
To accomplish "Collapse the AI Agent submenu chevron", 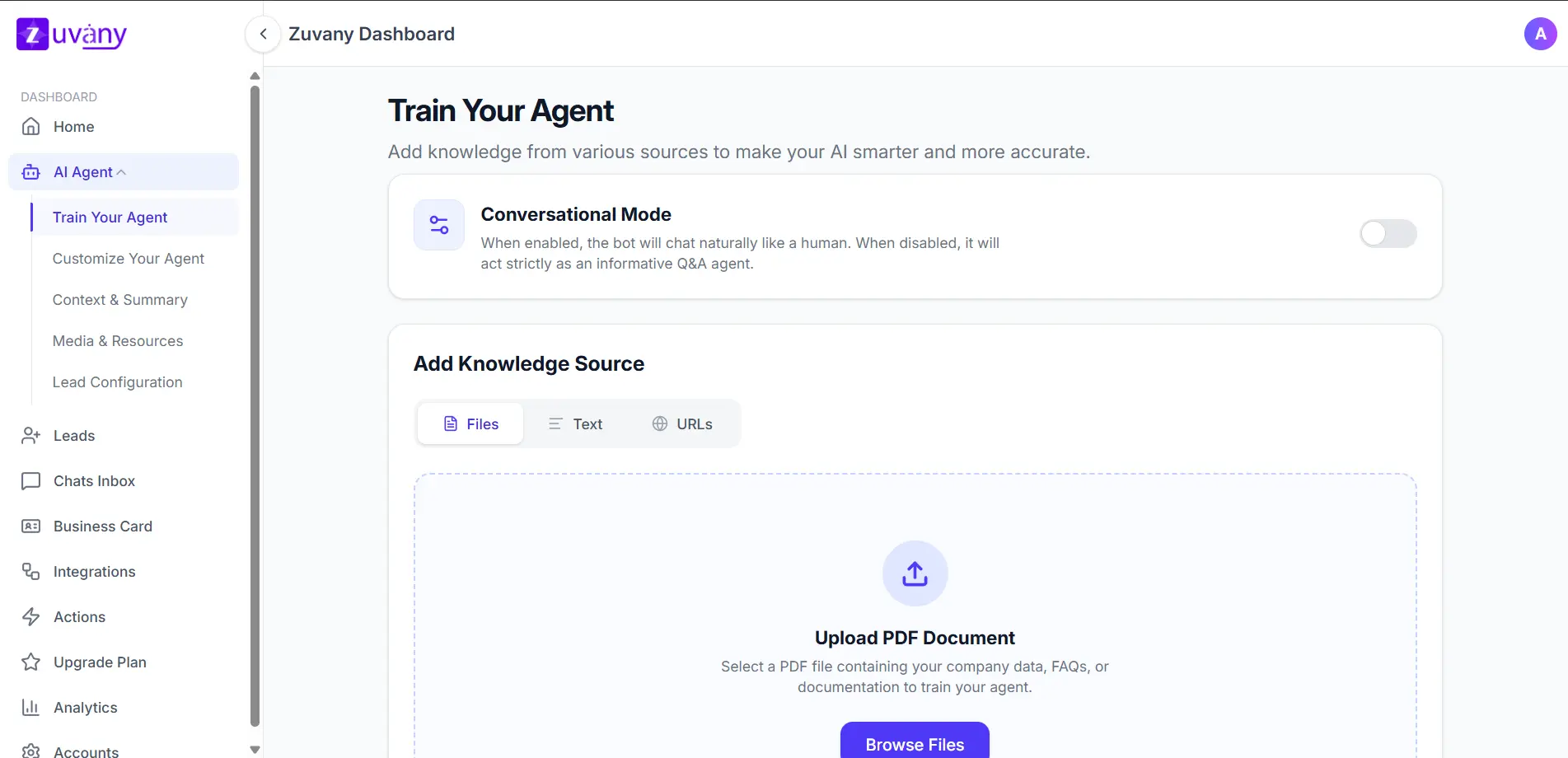I will pyautogui.click(x=121, y=172).
